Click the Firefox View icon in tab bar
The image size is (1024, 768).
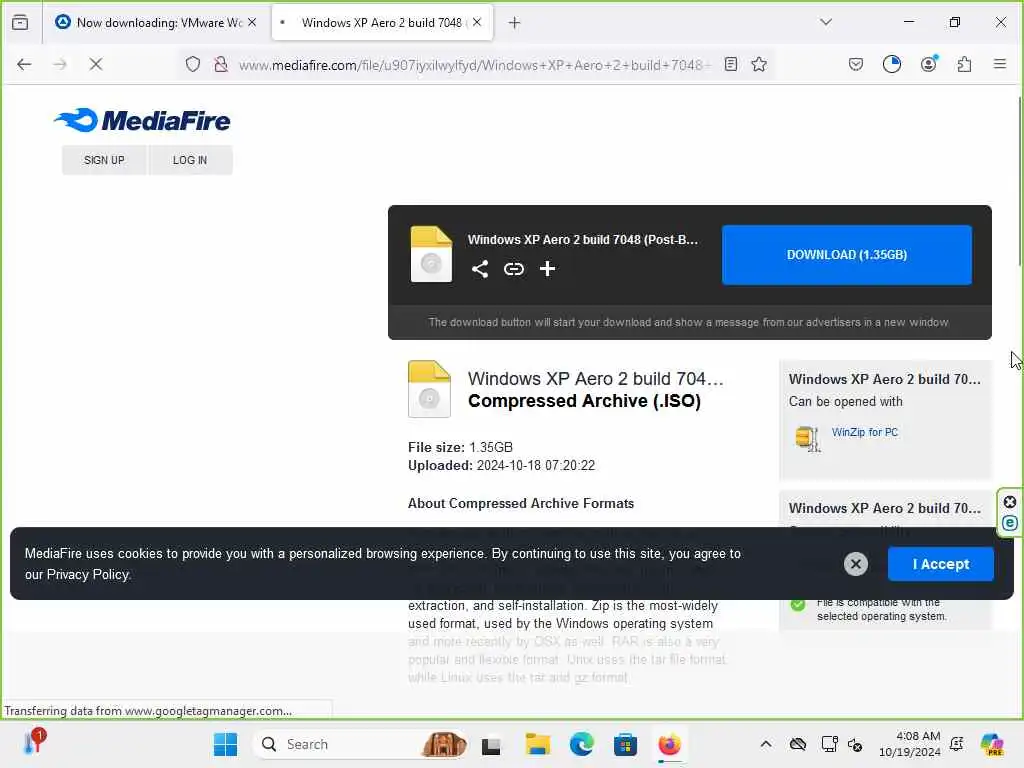pyautogui.click(x=20, y=23)
